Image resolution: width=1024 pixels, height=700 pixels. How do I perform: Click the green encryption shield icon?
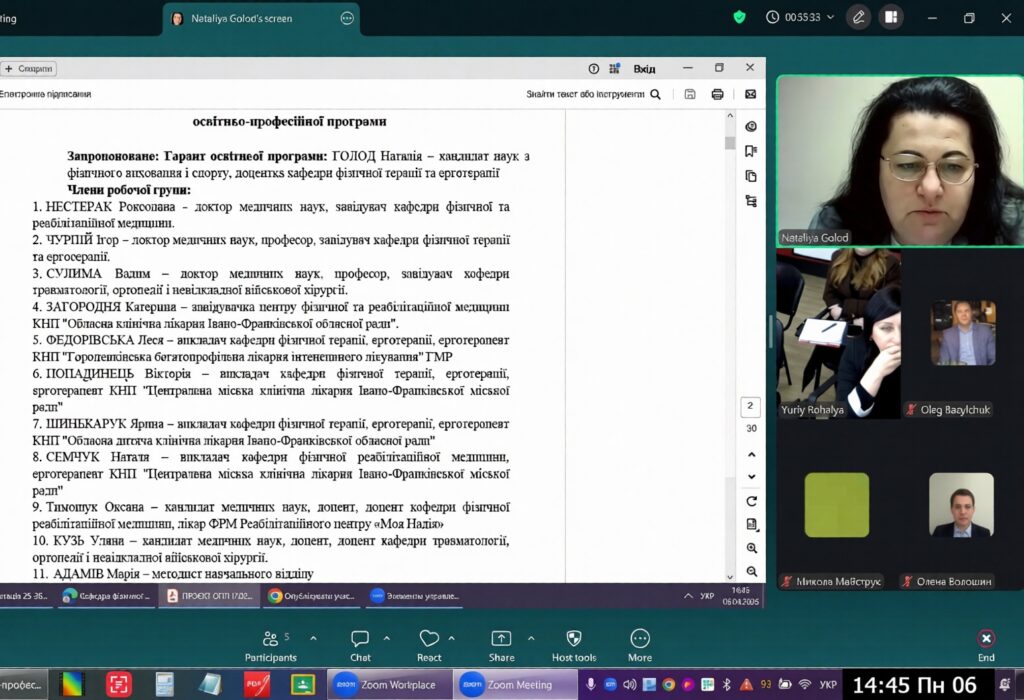pyautogui.click(x=740, y=17)
